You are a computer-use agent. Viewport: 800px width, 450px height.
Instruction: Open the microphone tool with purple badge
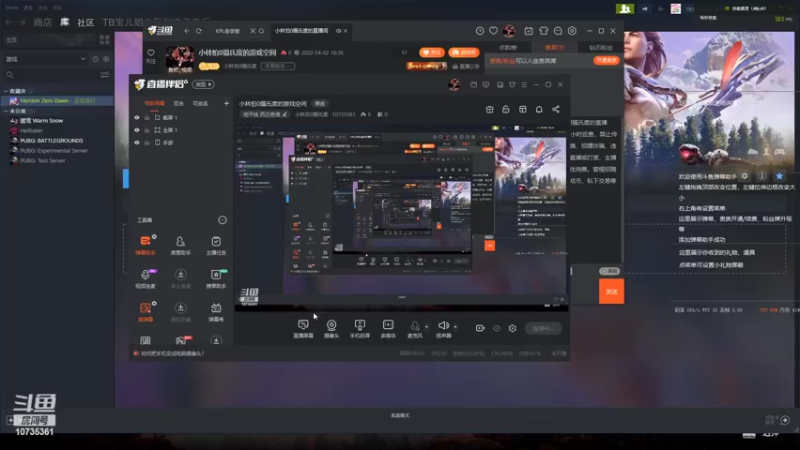pyautogui.click(x=145, y=279)
